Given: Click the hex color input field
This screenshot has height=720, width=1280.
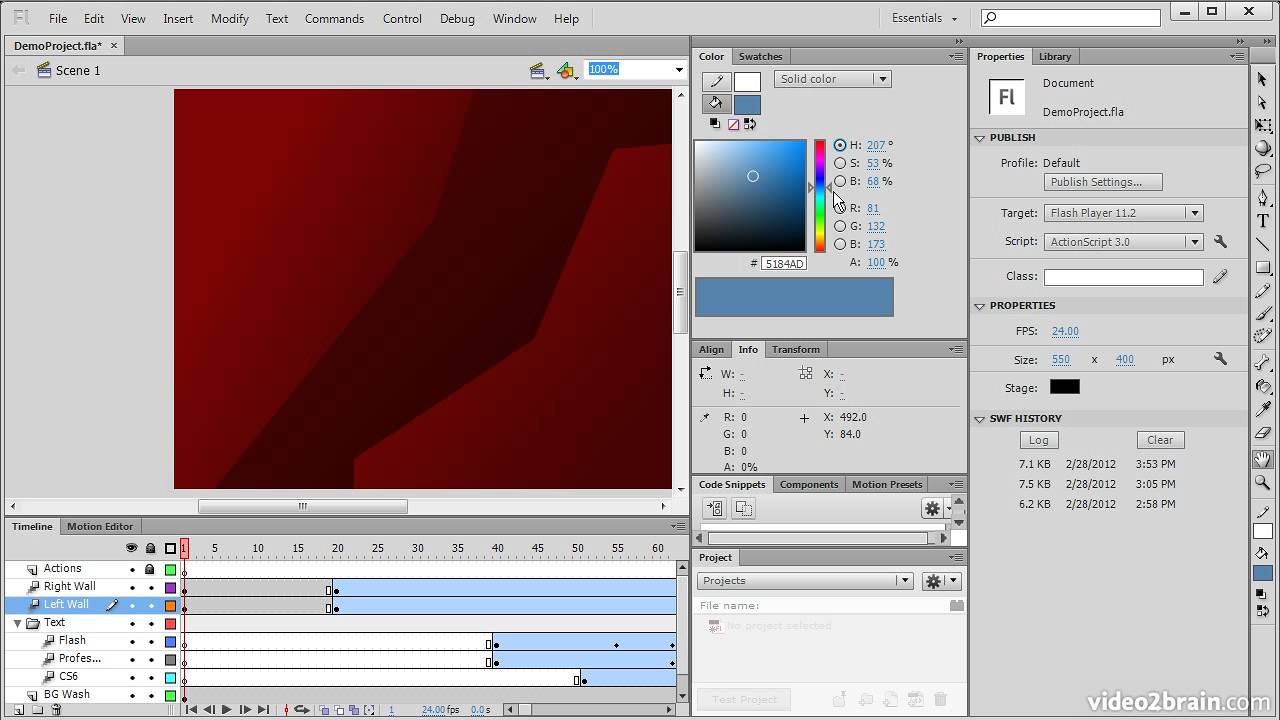Looking at the screenshot, I should (783, 264).
